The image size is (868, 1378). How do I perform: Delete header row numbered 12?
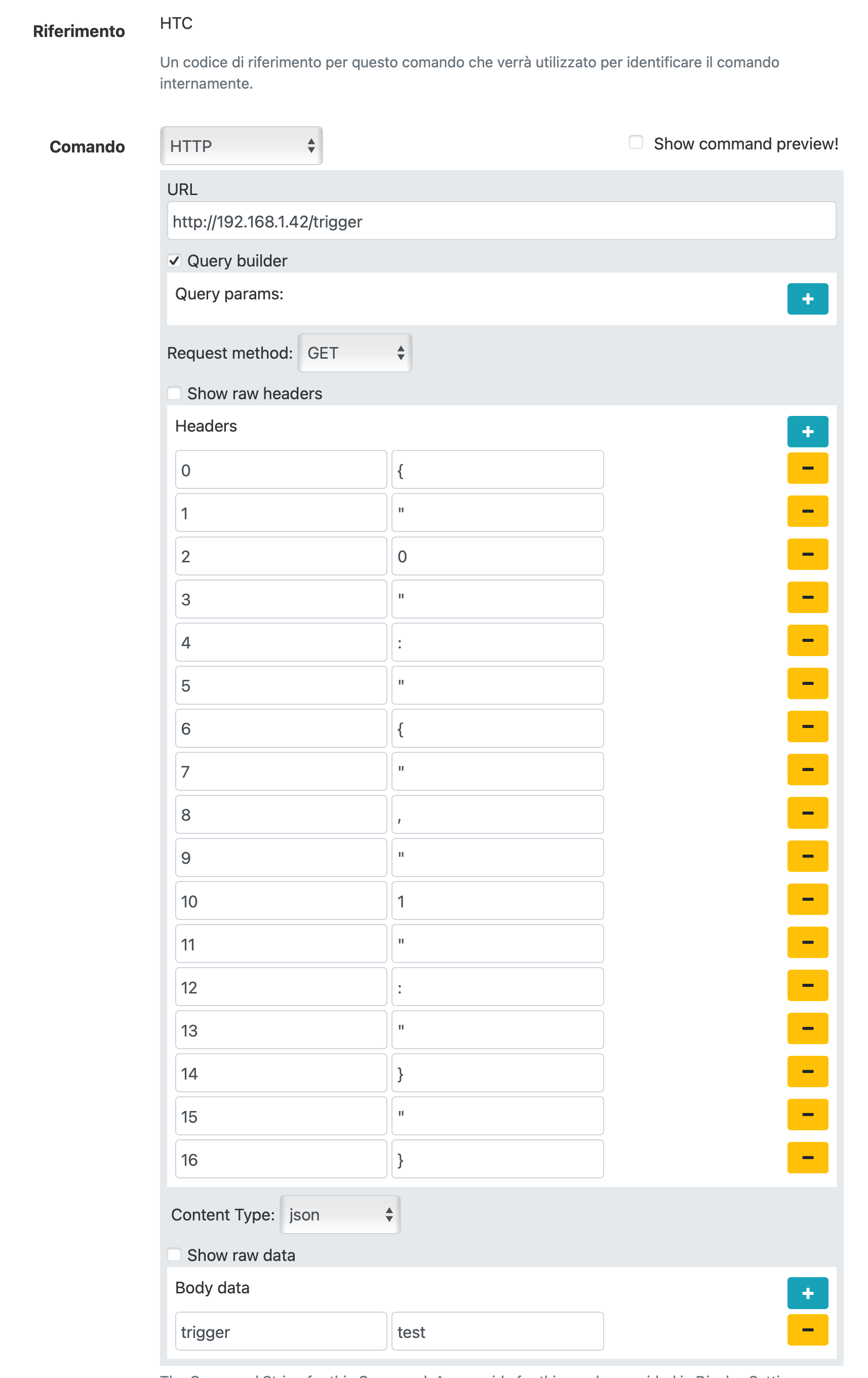(x=807, y=985)
